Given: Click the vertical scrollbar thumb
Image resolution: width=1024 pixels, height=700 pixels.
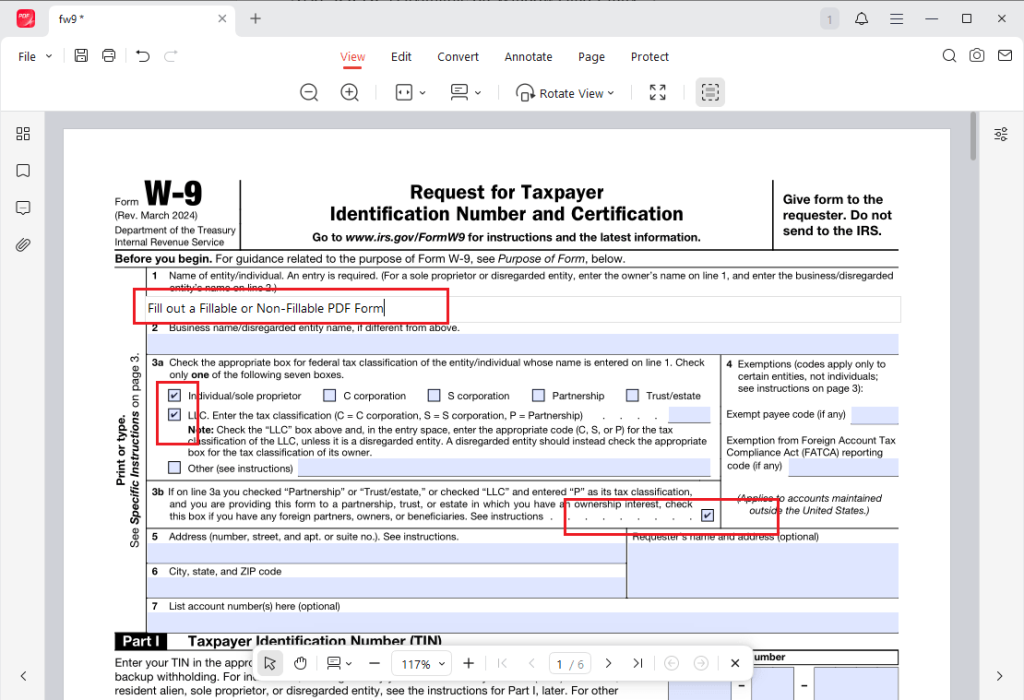Looking at the screenshot, I should pyautogui.click(x=973, y=136).
